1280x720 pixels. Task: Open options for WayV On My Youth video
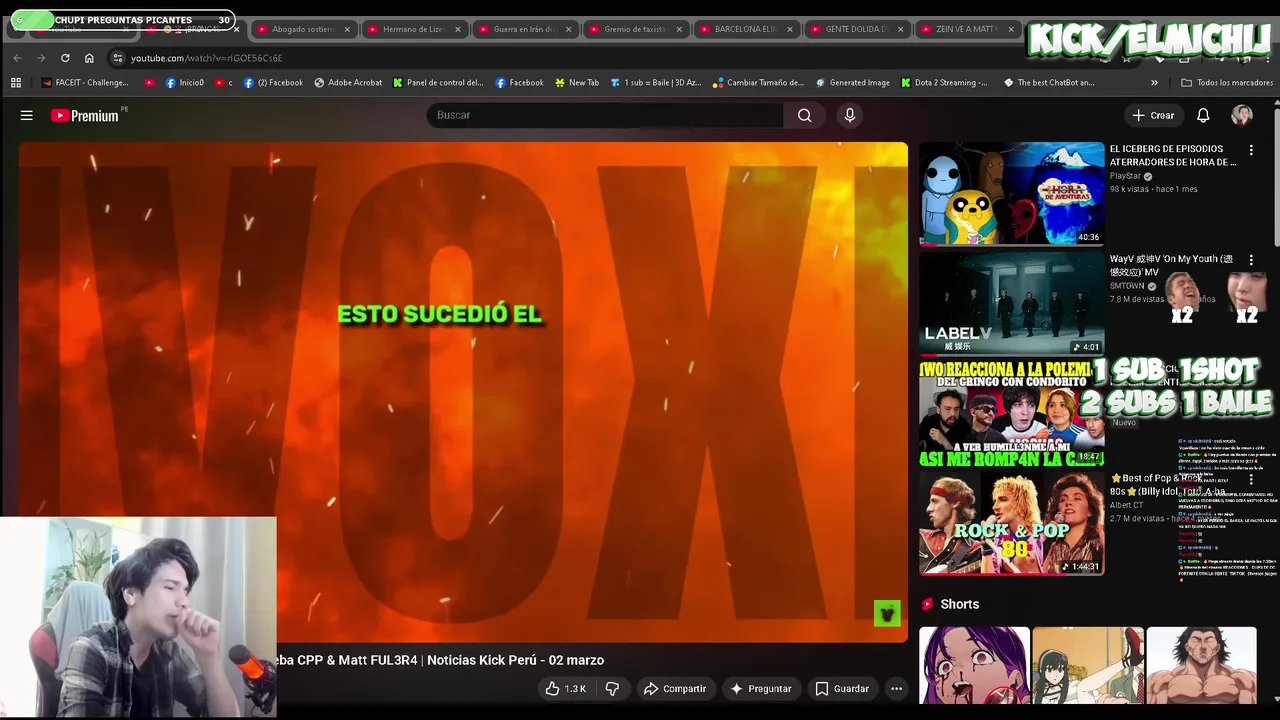[1251, 260]
